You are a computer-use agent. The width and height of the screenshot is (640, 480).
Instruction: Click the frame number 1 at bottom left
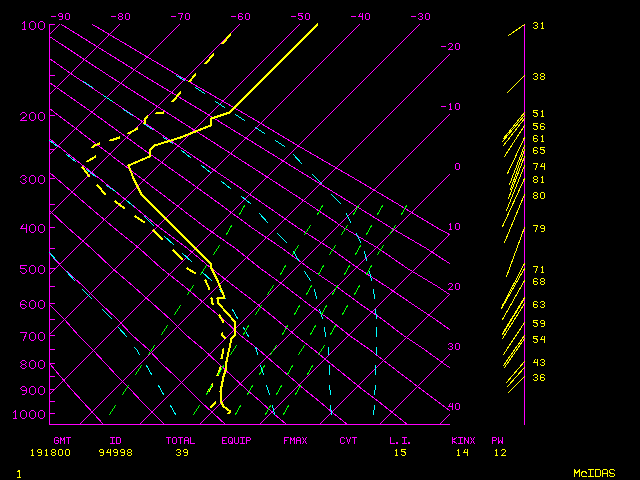coord(19,472)
